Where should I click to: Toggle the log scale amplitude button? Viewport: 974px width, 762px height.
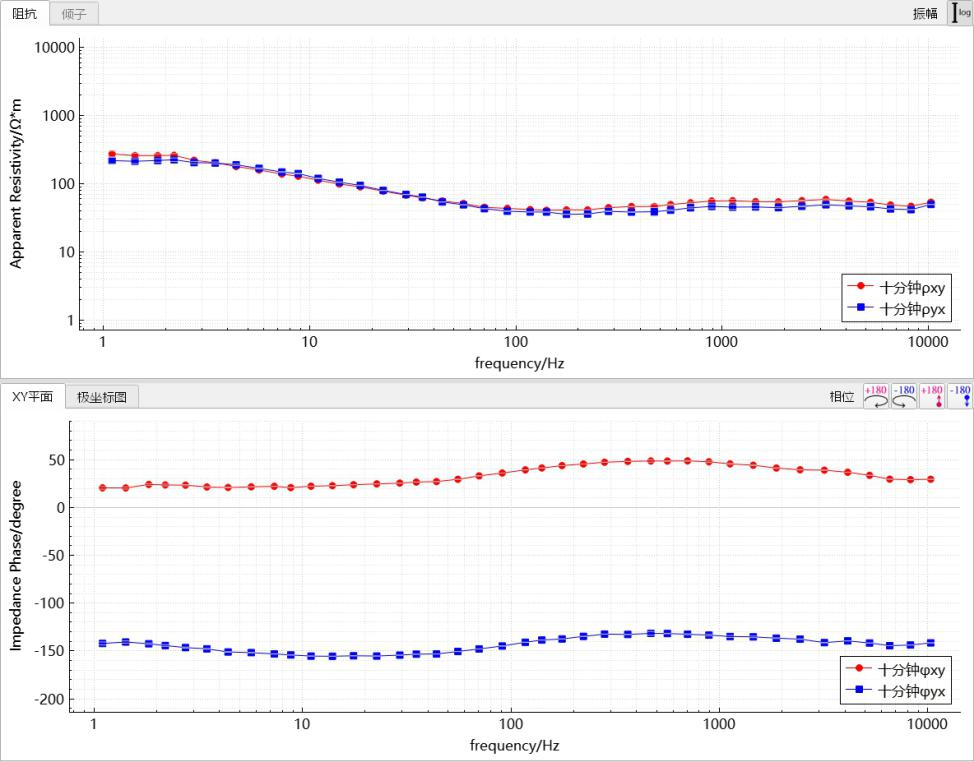(960, 12)
